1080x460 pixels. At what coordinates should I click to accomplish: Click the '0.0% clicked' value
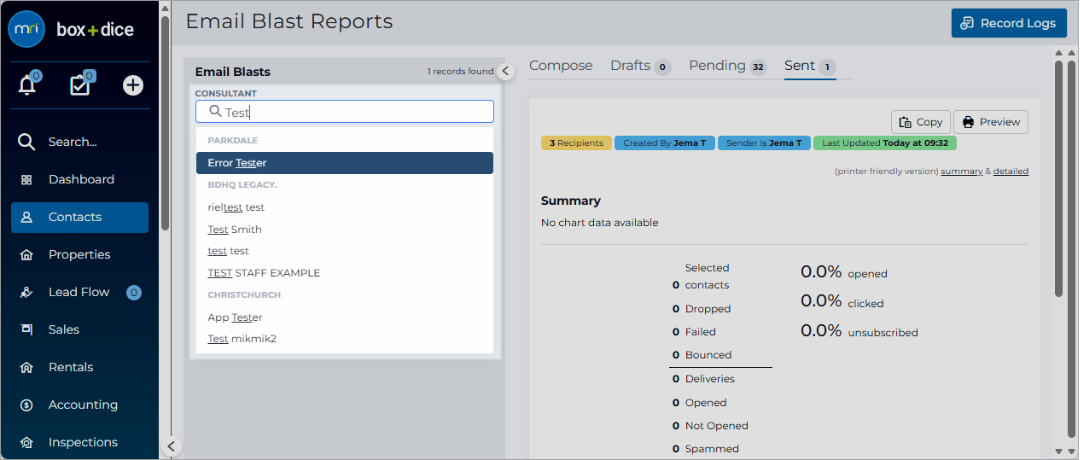point(842,302)
